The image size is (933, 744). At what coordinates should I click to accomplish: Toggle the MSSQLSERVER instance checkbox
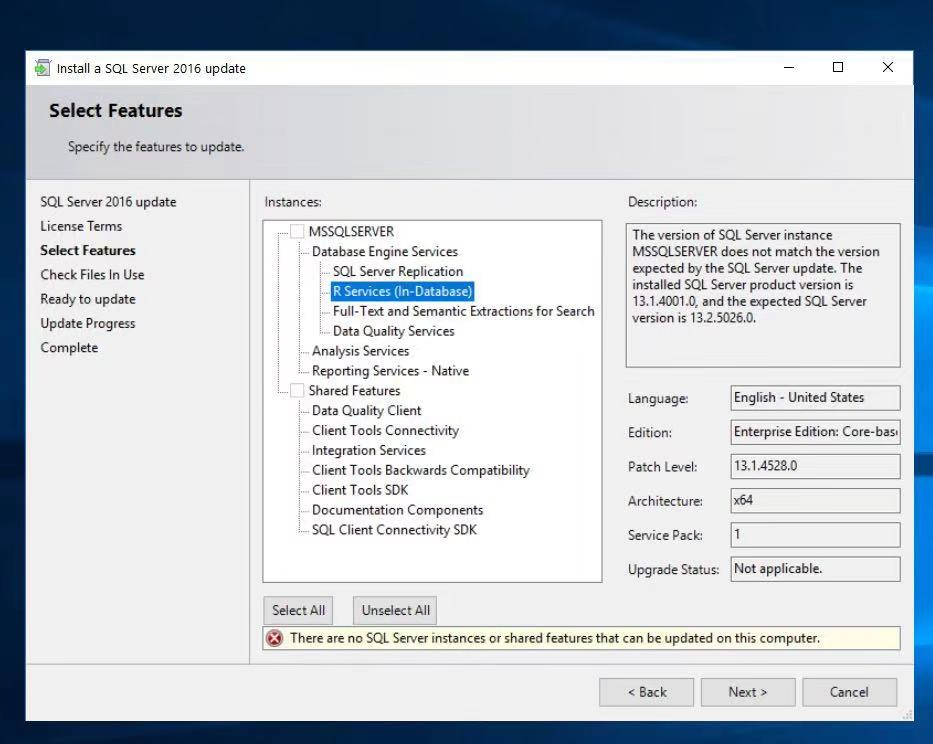[297, 231]
